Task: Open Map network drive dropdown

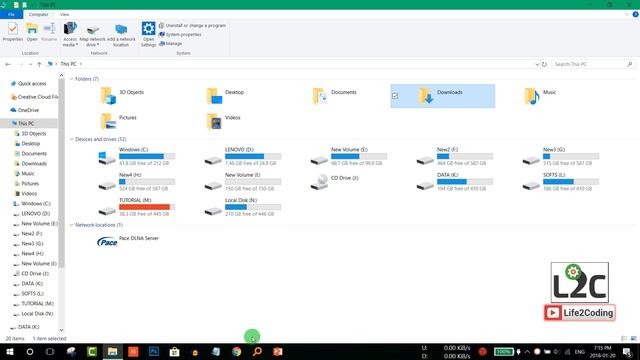Action: 93,36
